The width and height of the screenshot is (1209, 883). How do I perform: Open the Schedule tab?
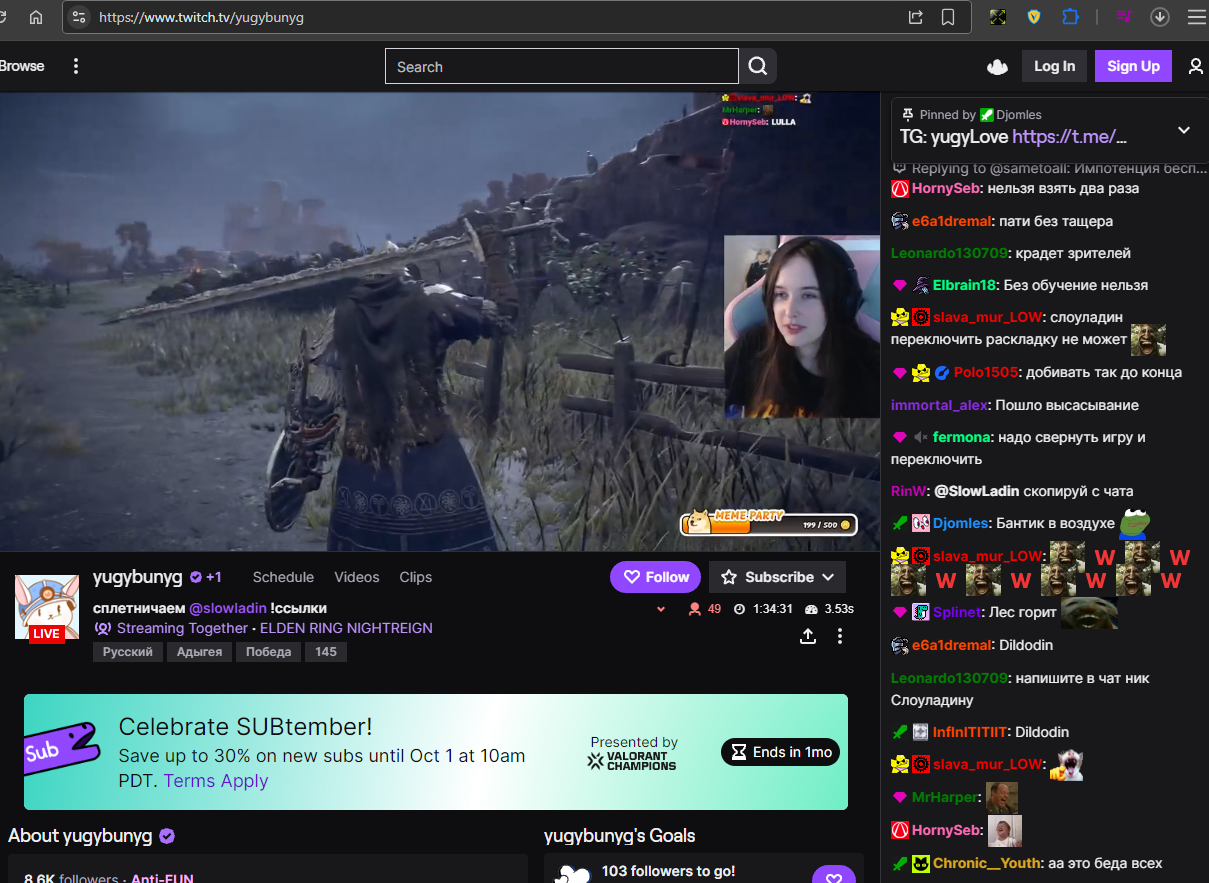tap(283, 577)
